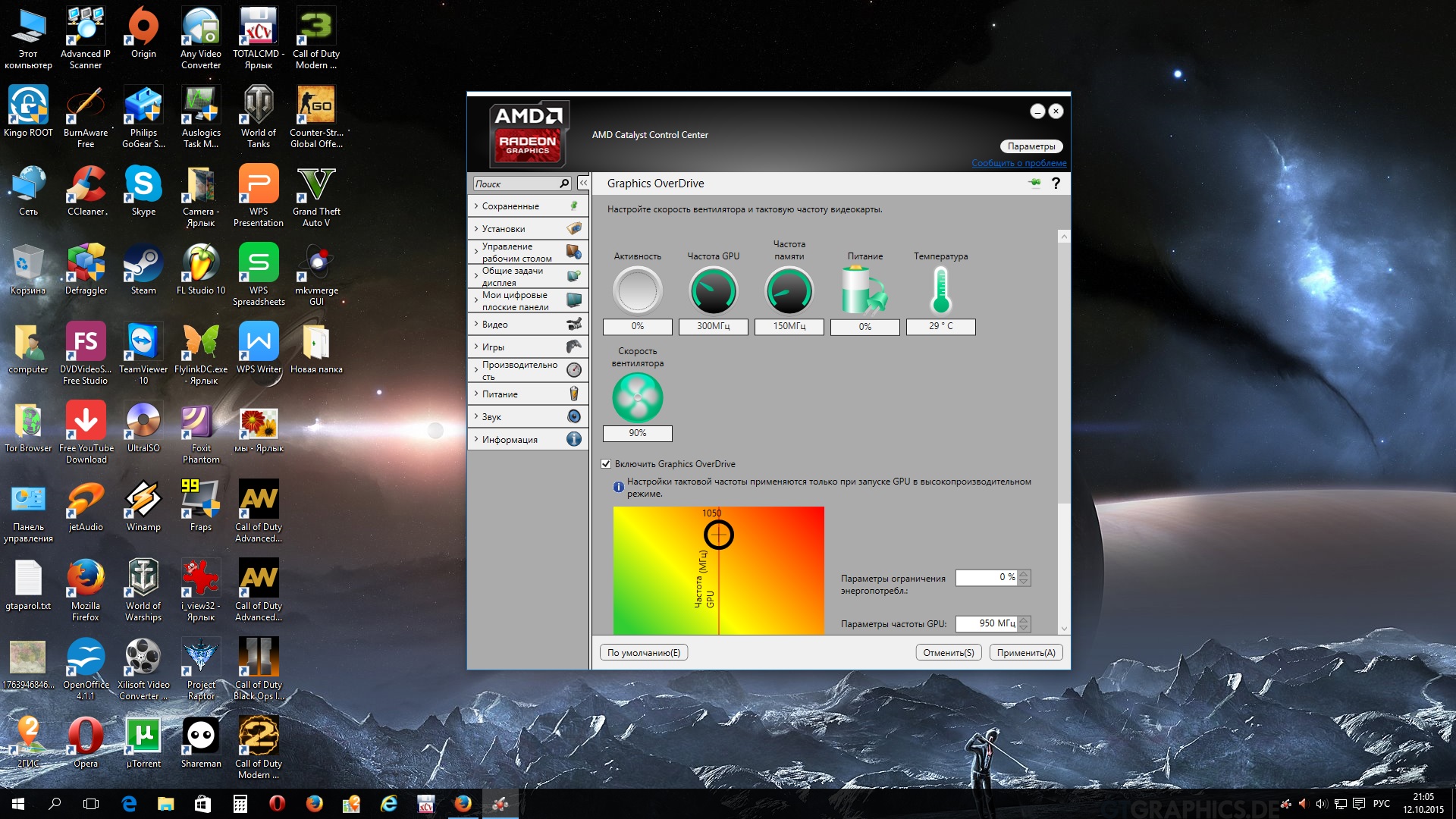Increase the power limit percentage stepper

pyautogui.click(x=1024, y=574)
